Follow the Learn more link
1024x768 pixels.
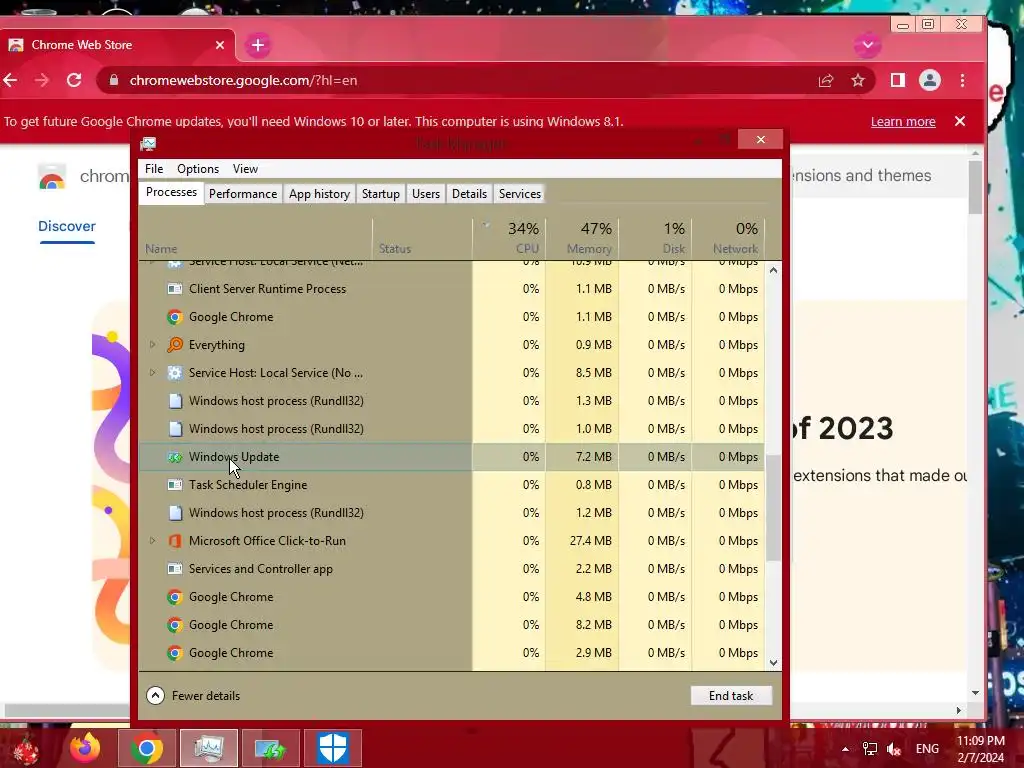tap(903, 121)
